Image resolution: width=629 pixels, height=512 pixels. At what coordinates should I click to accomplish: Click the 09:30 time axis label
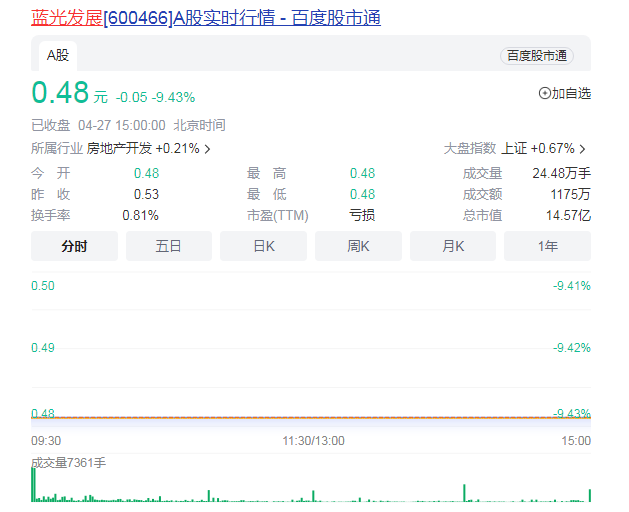[46, 440]
